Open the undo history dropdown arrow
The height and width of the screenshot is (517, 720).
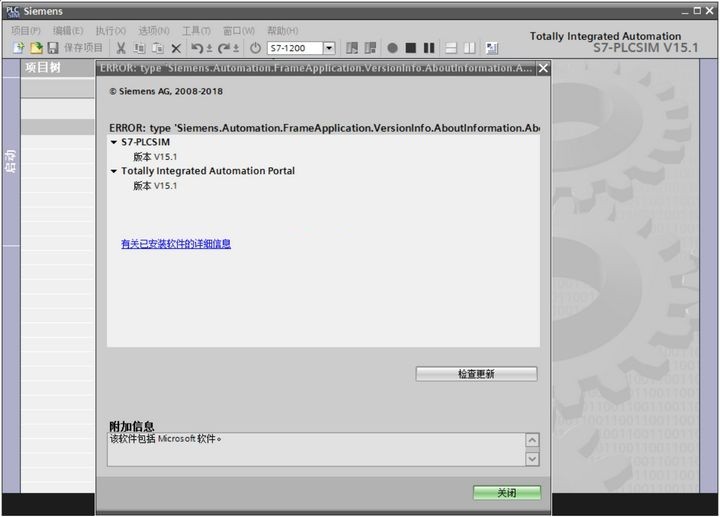click(209, 48)
